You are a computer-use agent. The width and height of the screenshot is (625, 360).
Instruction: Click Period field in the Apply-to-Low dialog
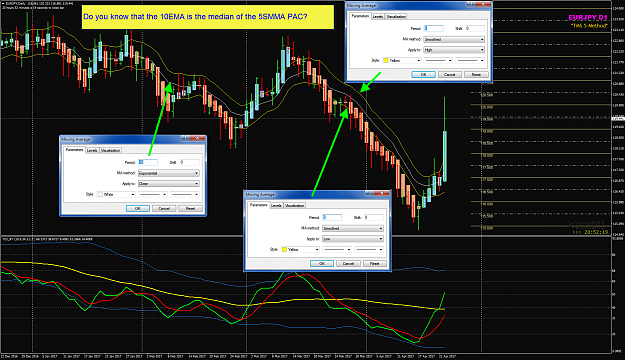(332, 217)
